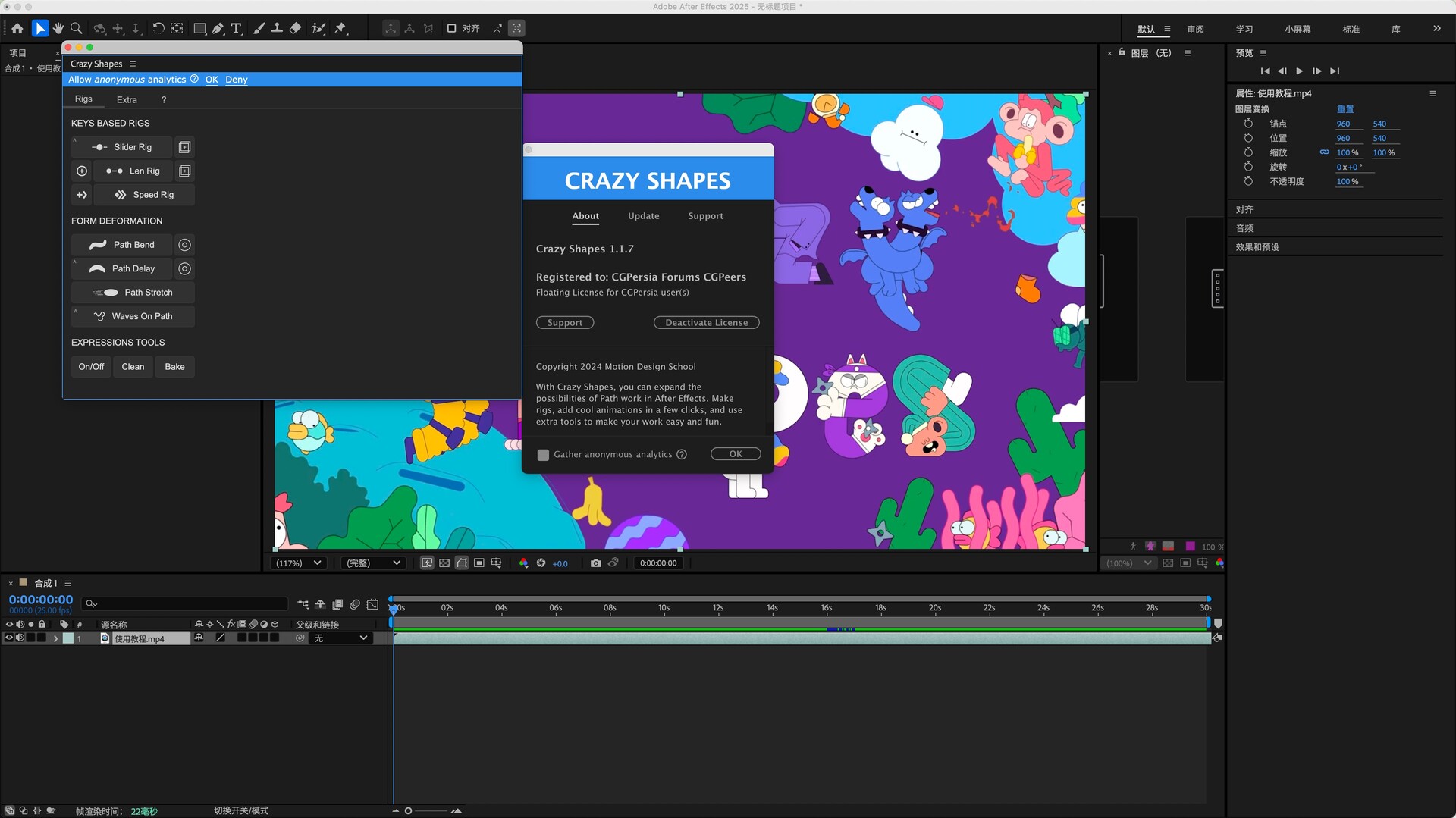The width and height of the screenshot is (1456, 818).
Task: Switch to the Update tab
Action: click(x=643, y=216)
